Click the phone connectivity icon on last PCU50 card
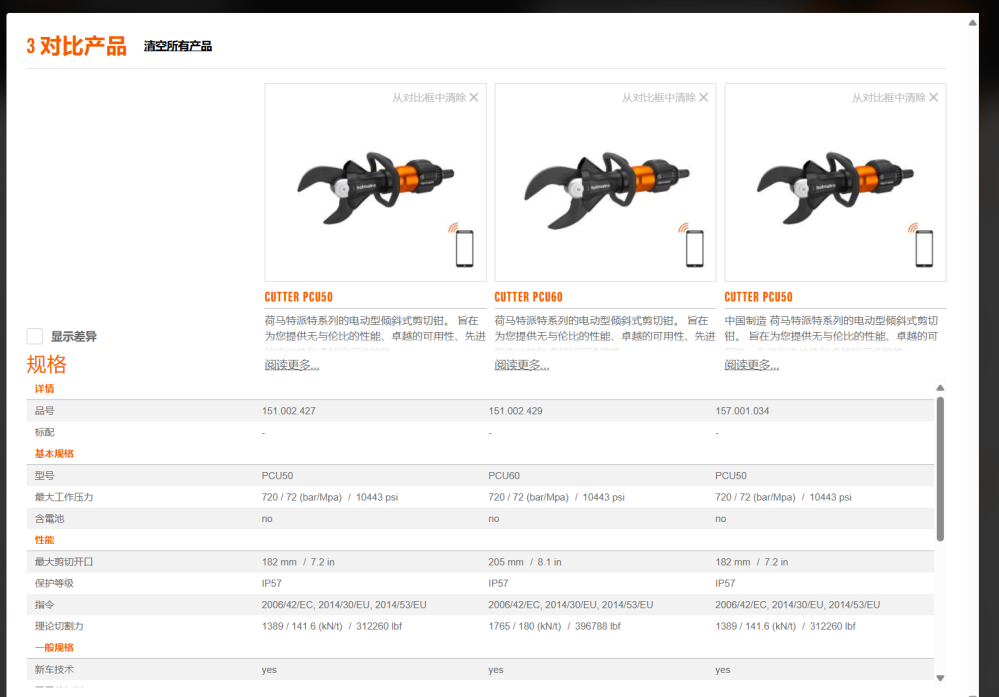This screenshot has width=999, height=697. [x=922, y=245]
